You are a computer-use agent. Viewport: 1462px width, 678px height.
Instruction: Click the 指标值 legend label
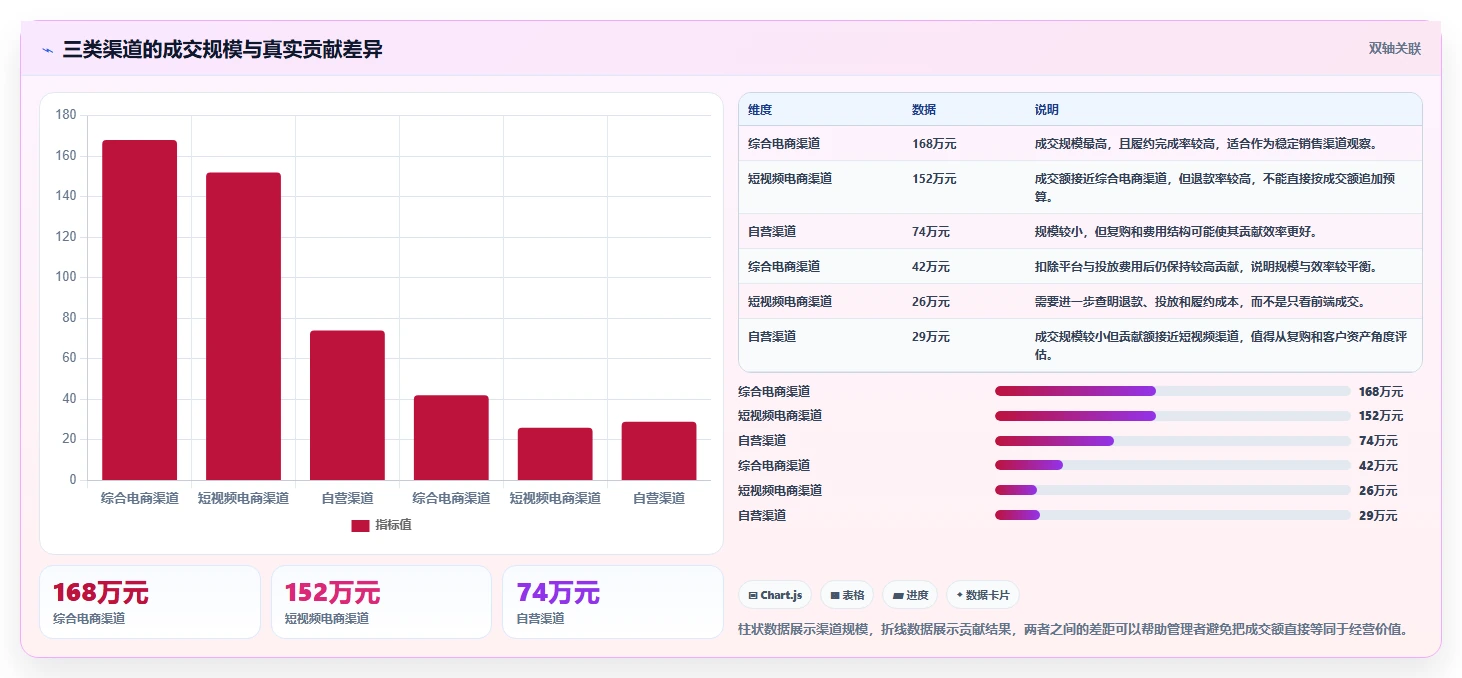393,525
